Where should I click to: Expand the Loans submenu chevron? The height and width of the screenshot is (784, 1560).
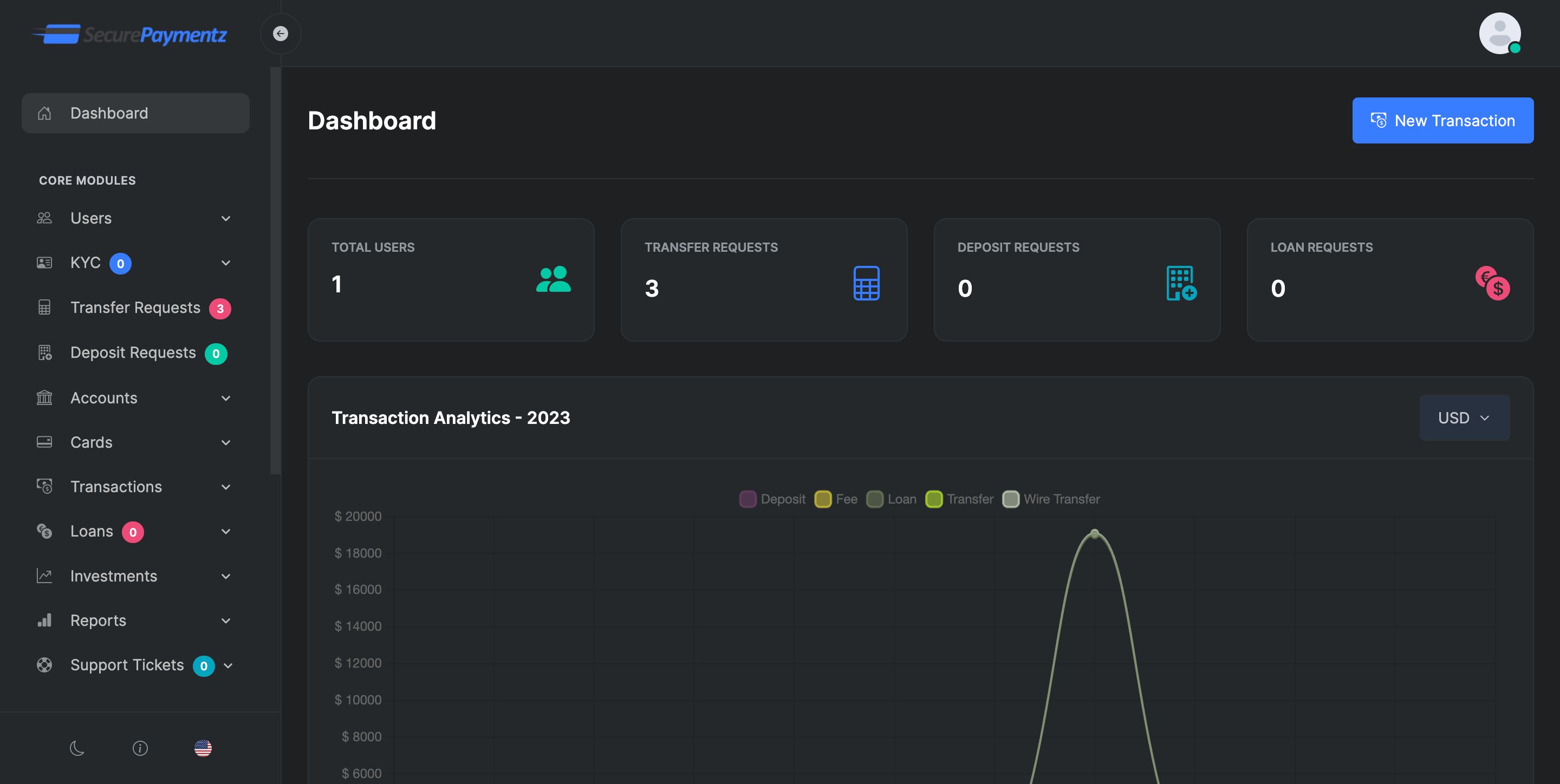point(226,532)
